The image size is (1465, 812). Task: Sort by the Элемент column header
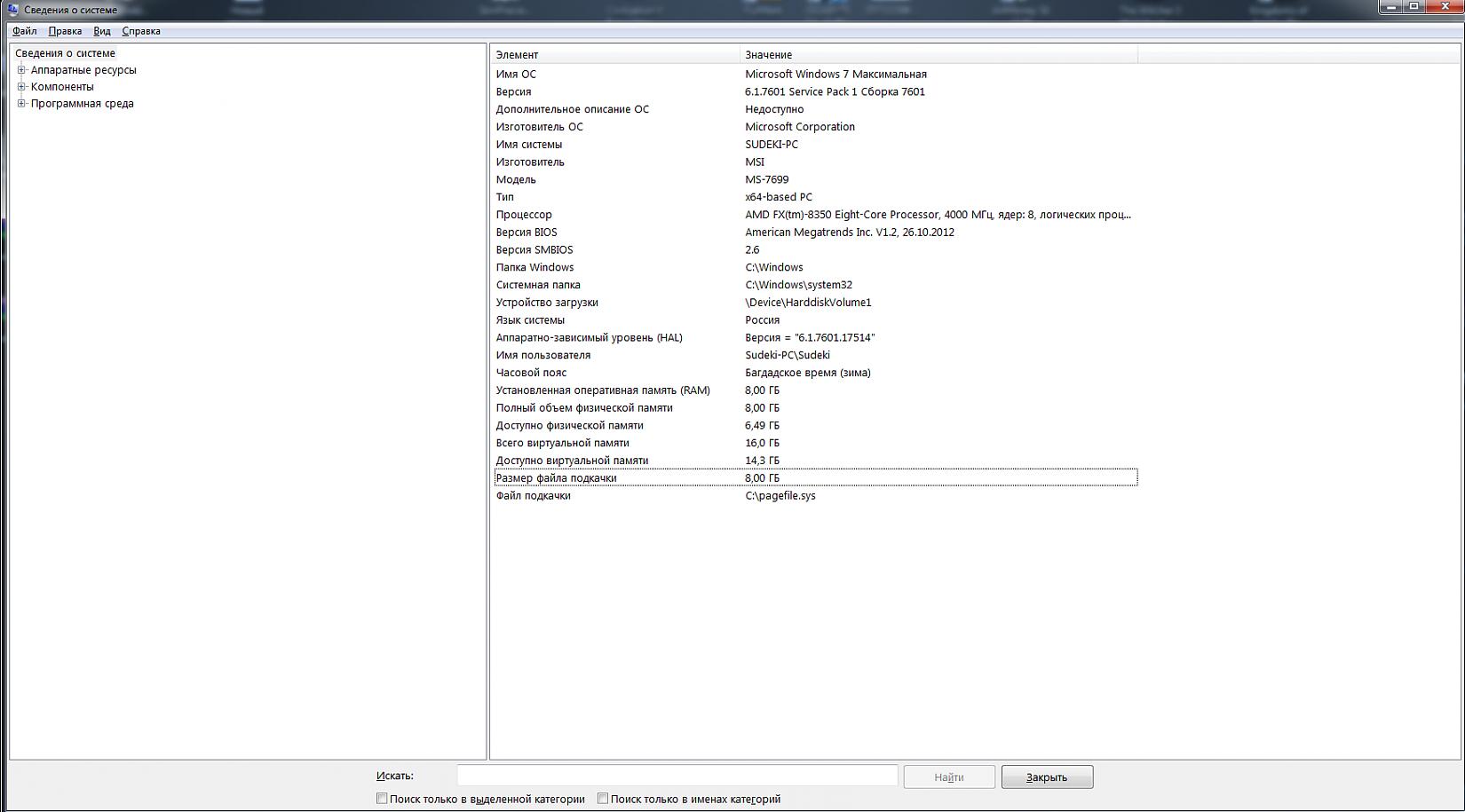(x=615, y=55)
